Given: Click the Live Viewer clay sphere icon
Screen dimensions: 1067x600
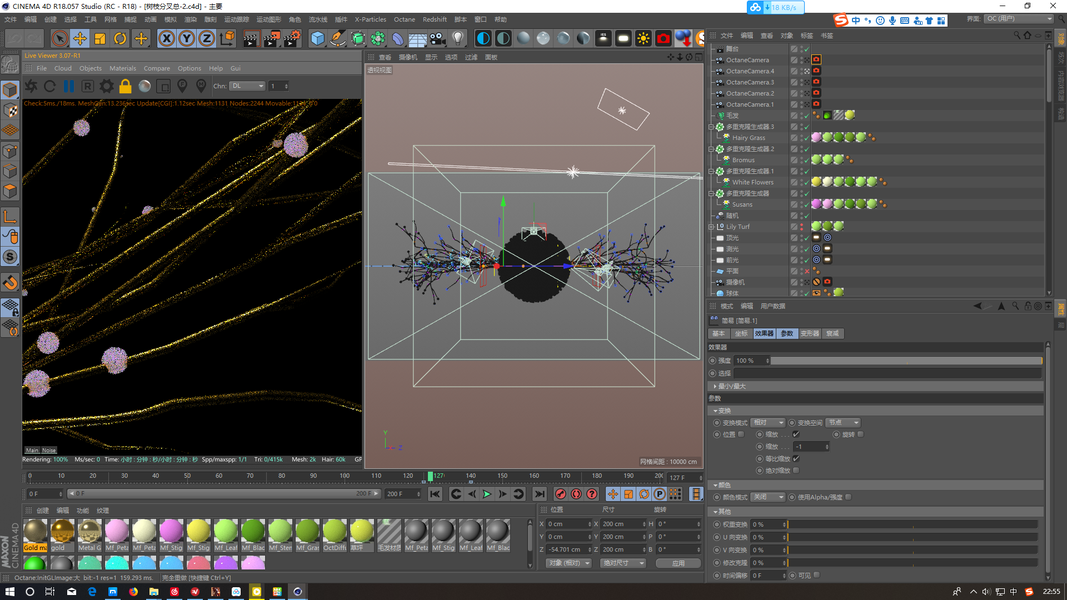Looking at the screenshot, I should (x=144, y=86).
